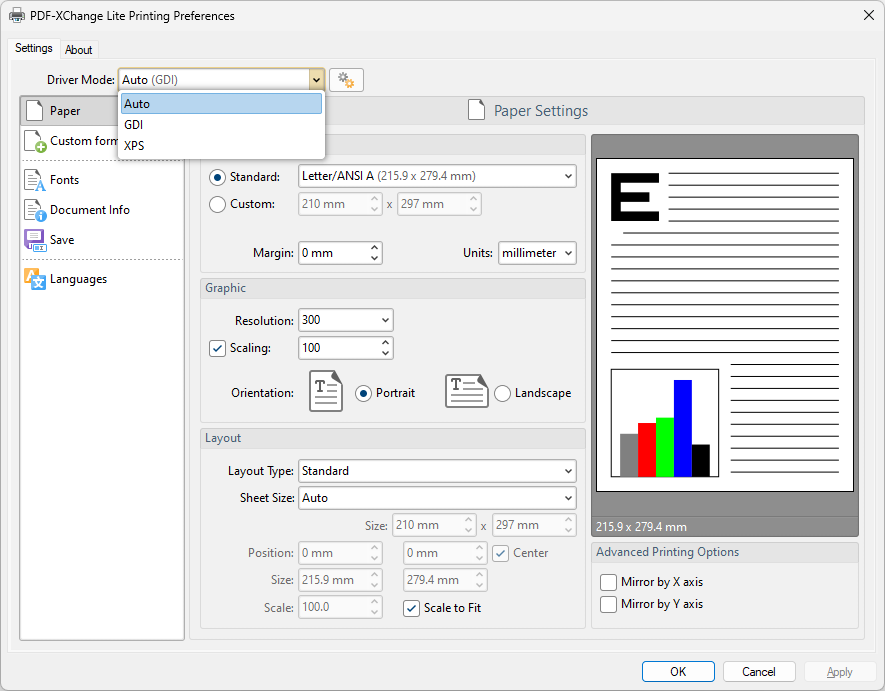Enable Mirror by X axis
Image resolution: width=885 pixels, height=691 pixels.
pyautogui.click(x=608, y=582)
